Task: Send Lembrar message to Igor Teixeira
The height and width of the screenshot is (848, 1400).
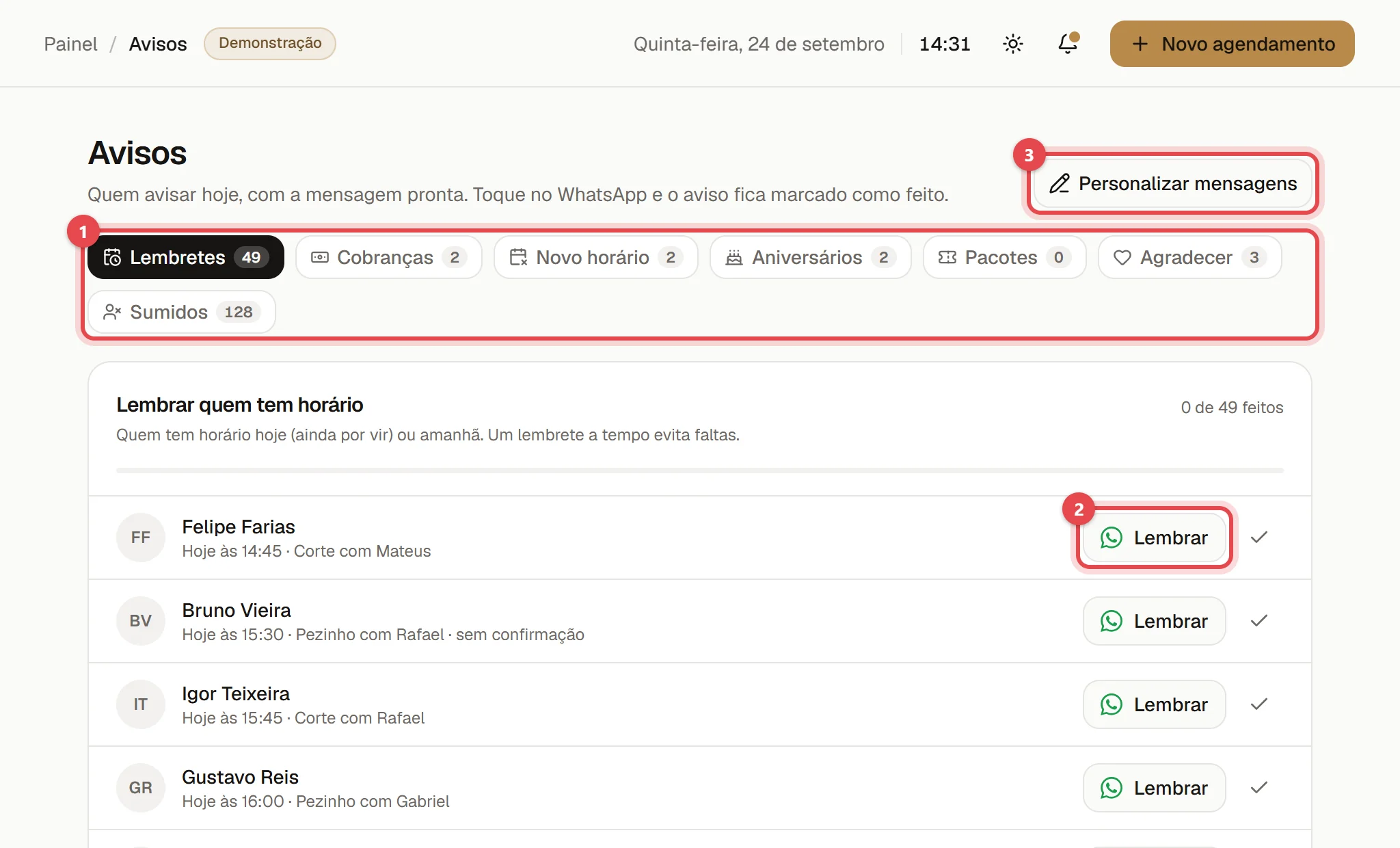Action: pos(1155,704)
